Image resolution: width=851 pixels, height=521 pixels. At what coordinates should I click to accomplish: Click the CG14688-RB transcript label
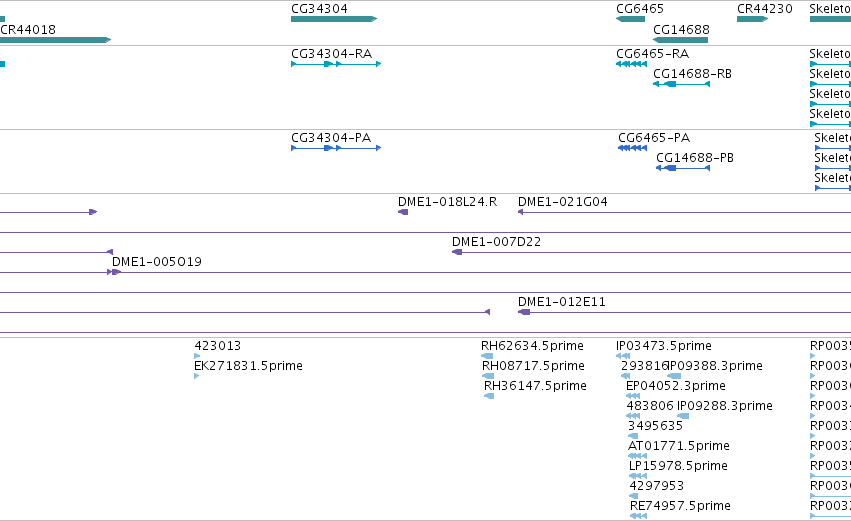[693, 74]
